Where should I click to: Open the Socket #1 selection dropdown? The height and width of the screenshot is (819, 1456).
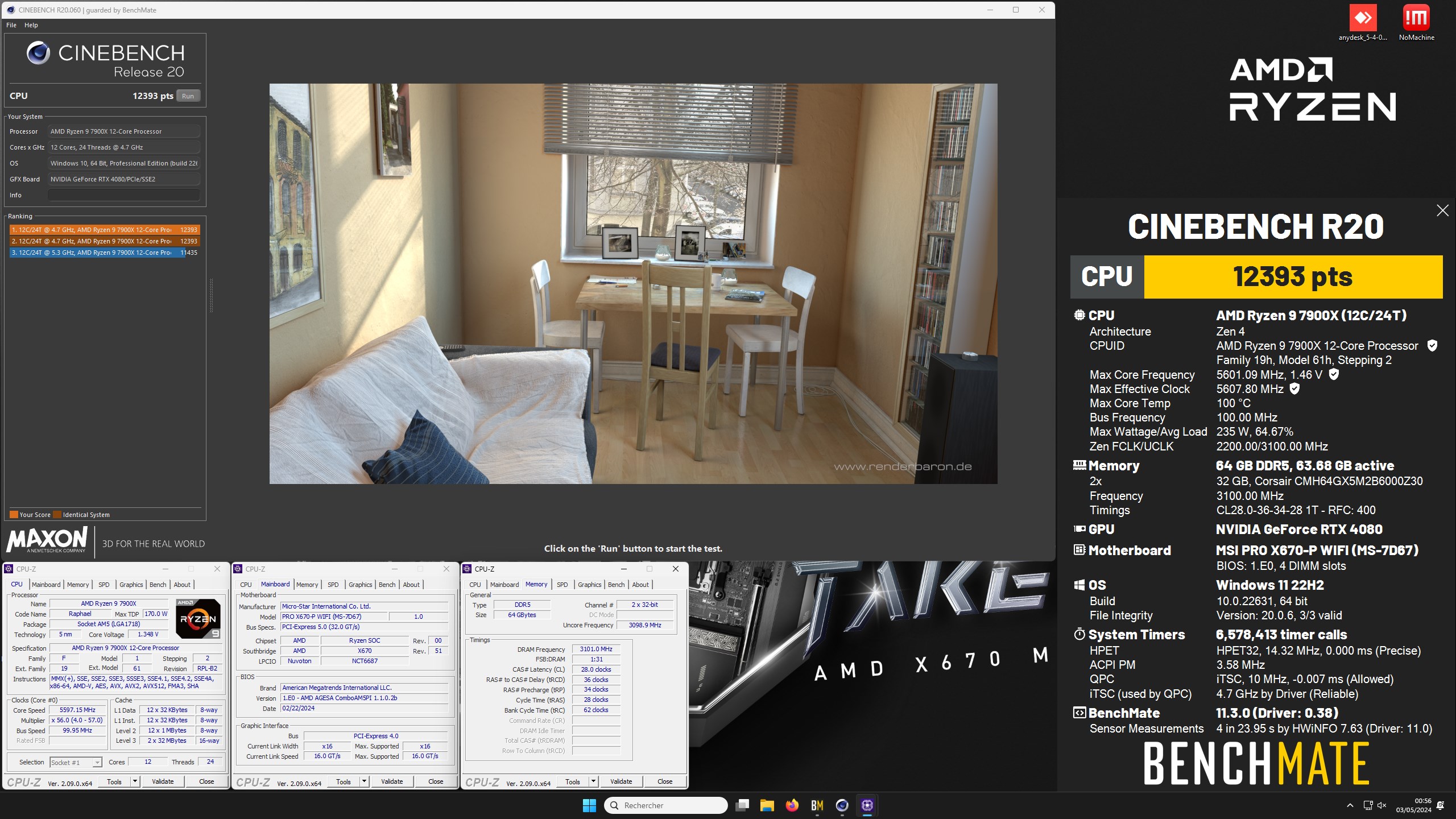(x=76, y=763)
